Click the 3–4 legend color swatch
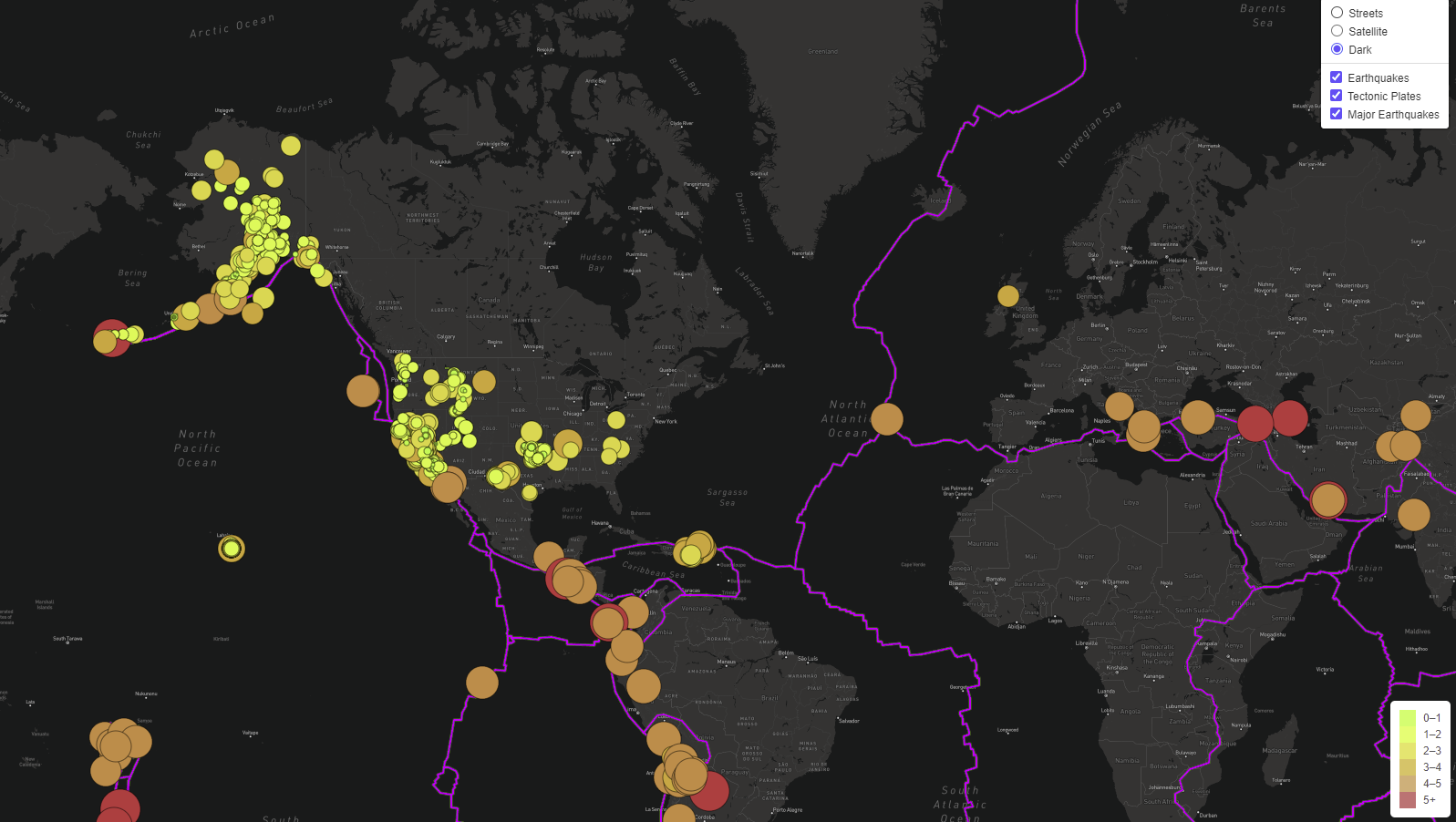The height and width of the screenshot is (822, 1456). point(1408,767)
